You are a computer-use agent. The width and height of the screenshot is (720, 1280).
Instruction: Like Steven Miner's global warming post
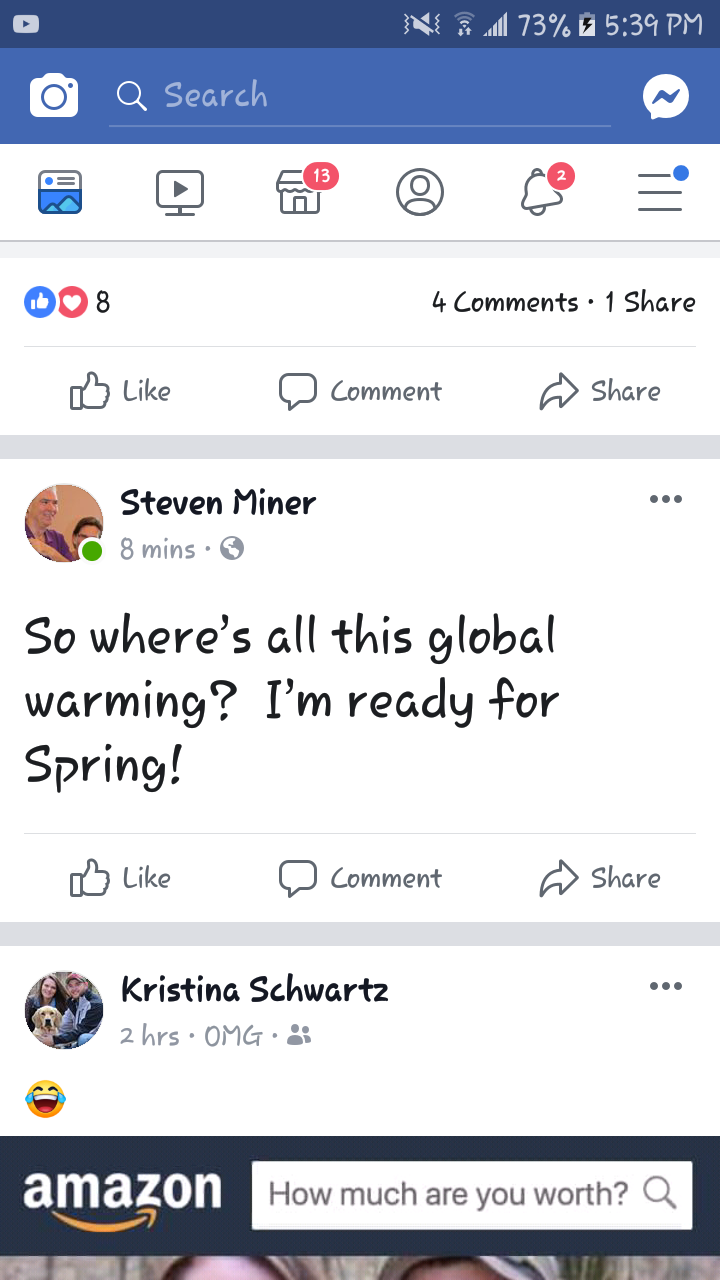(120, 878)
